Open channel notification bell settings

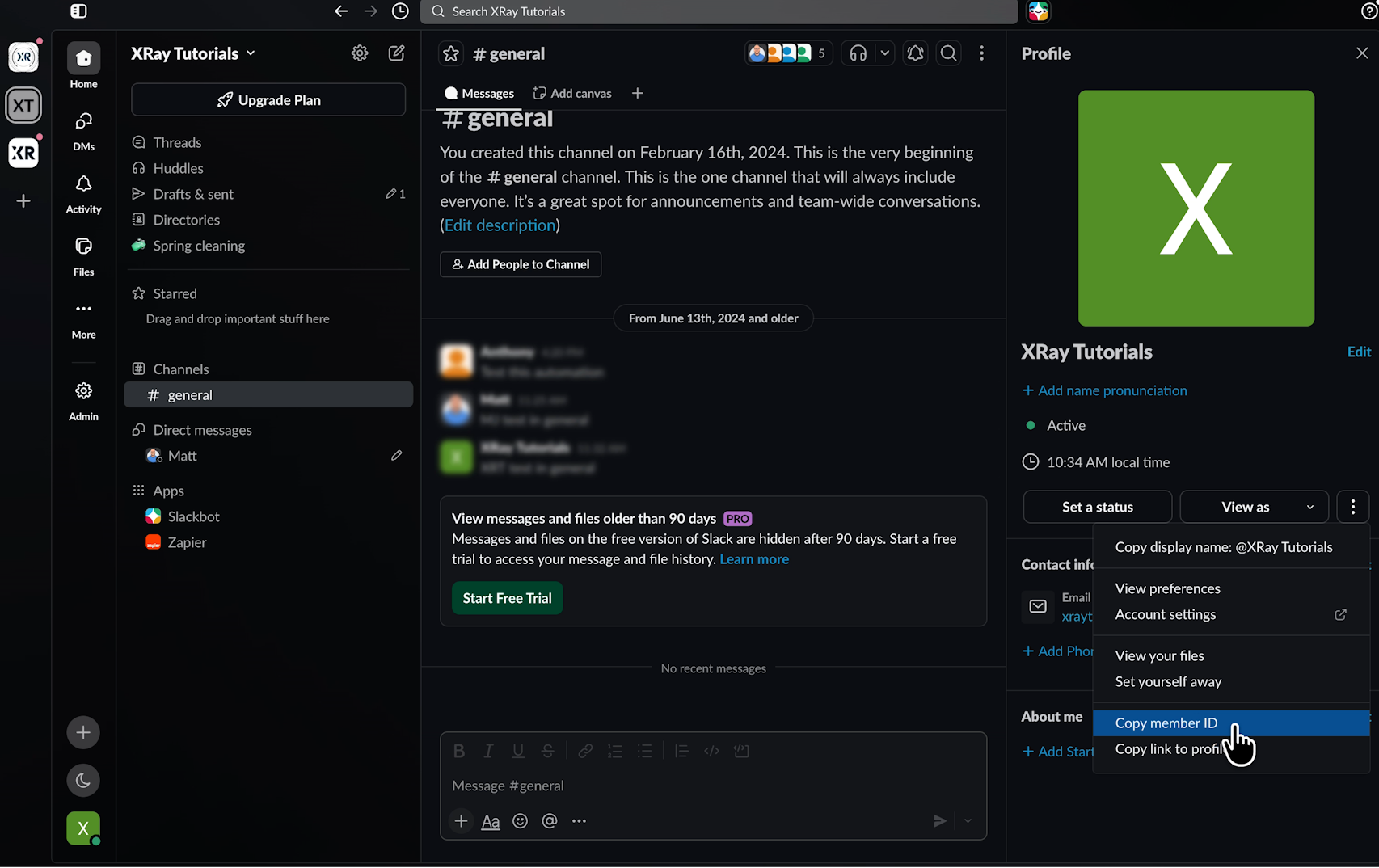(915, 53)
